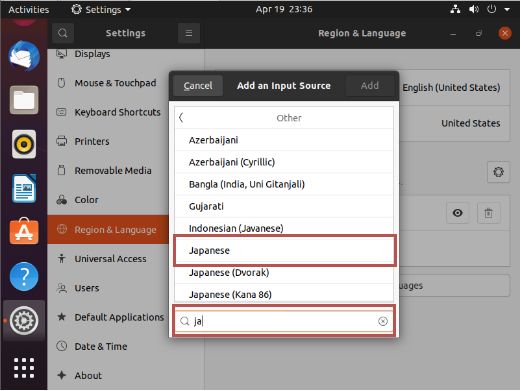Launch Thunderbird from the dock
Image resolution: width=521 pixels, height=391 pixels.
tap(24, 56)
